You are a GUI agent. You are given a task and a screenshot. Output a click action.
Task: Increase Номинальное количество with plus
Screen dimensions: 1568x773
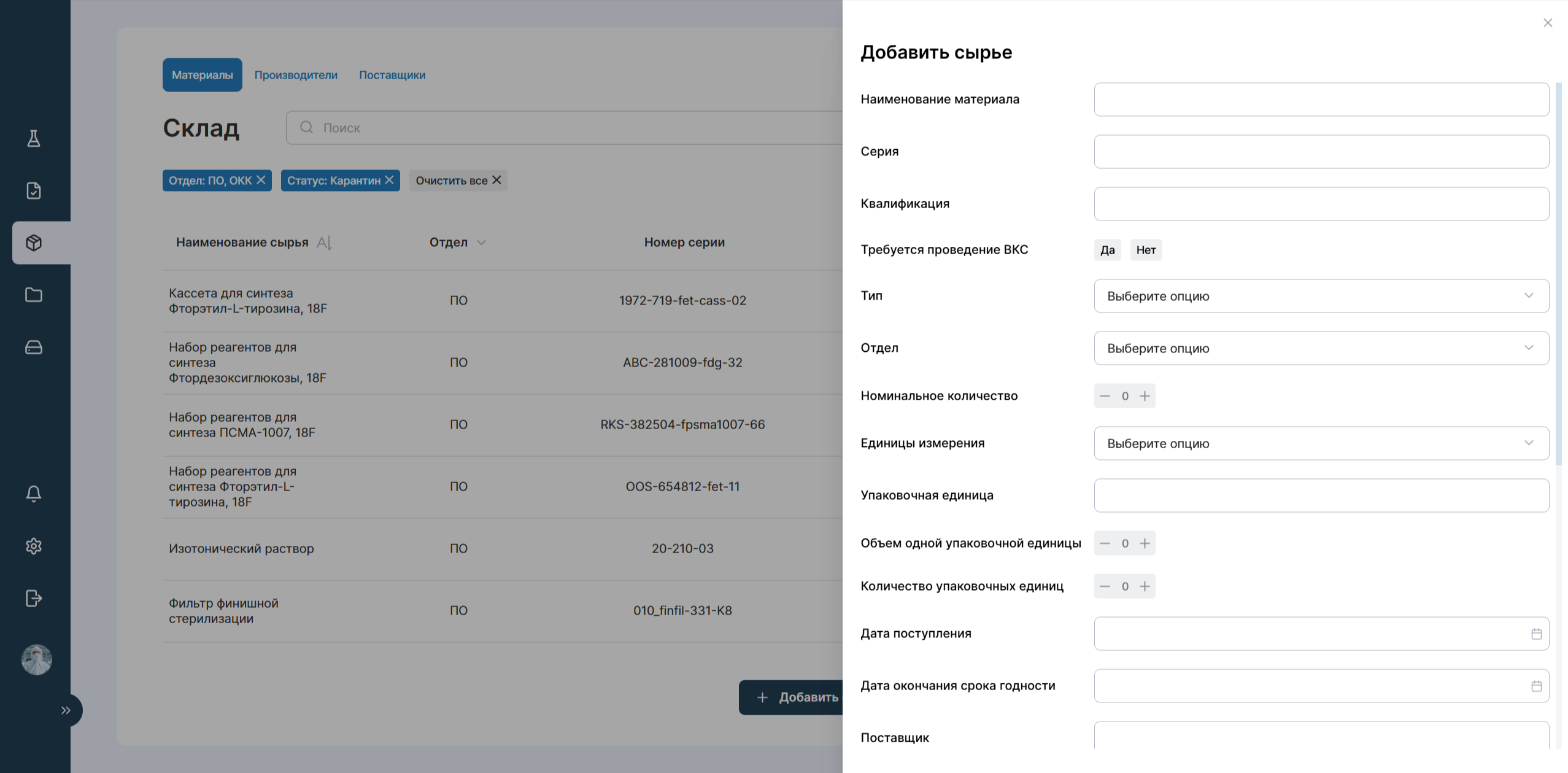1145,396
